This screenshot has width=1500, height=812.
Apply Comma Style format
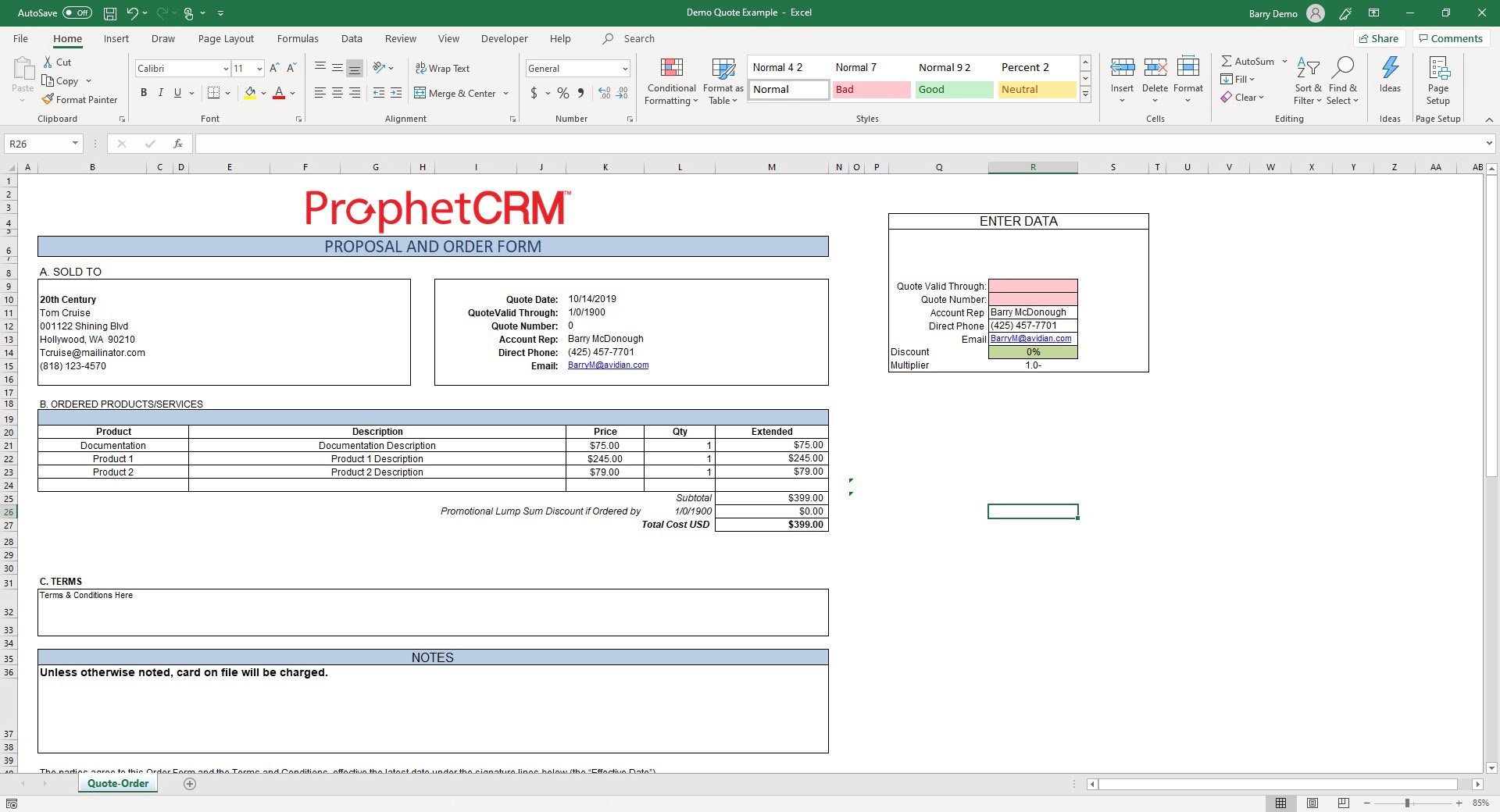[580, 93]
